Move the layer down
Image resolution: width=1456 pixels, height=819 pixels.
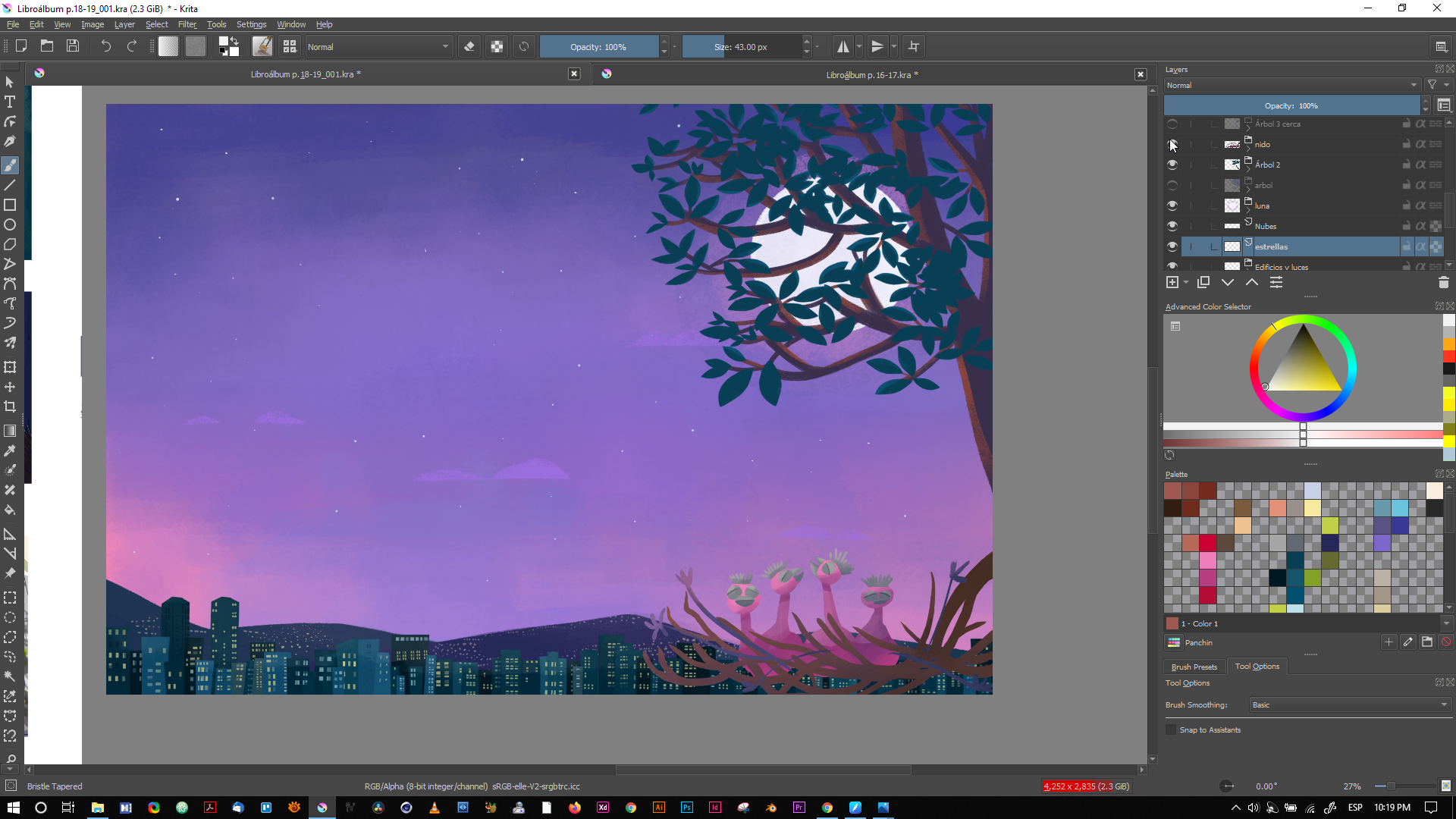pyautogui.click(x=1228, y=282)
